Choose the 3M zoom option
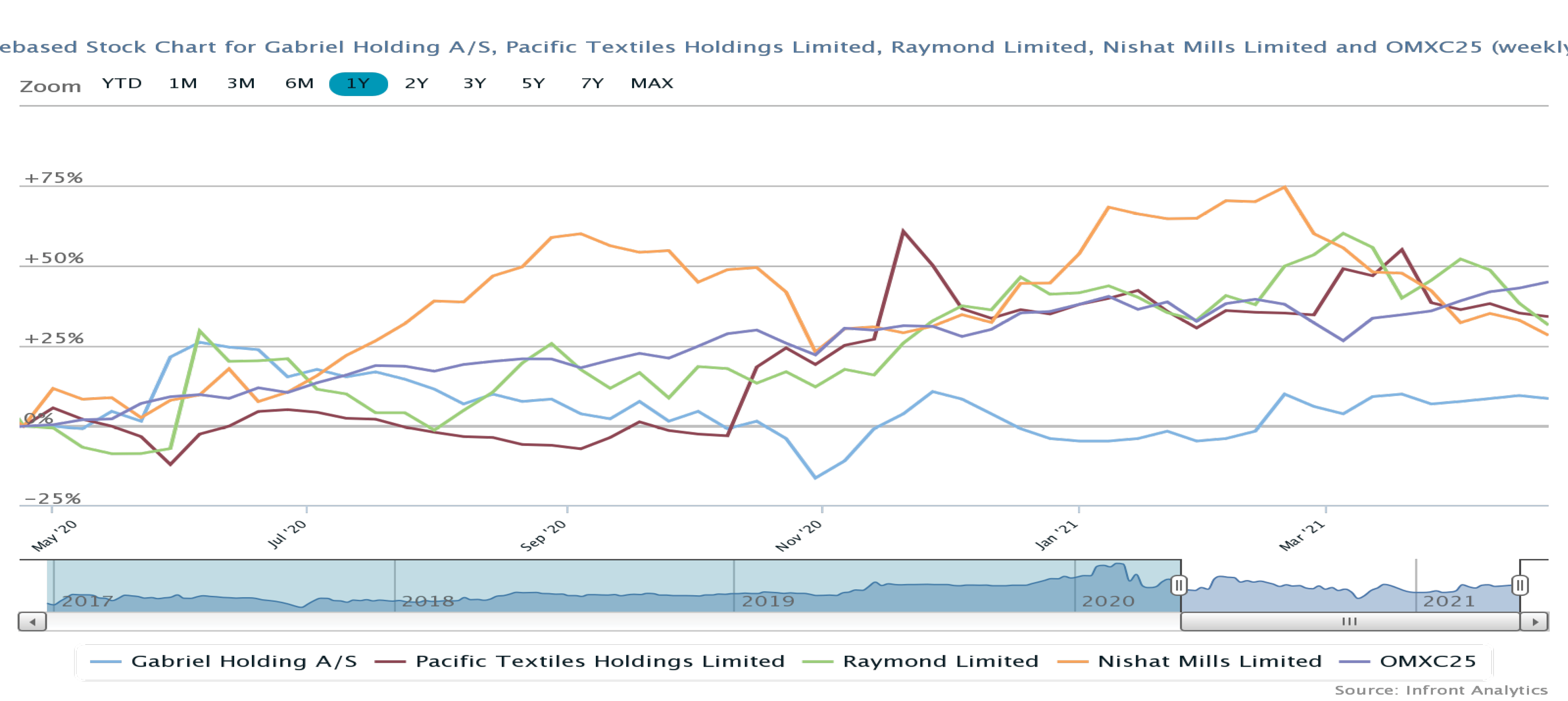The image size is (1568, 701). [x=241, y=84]
